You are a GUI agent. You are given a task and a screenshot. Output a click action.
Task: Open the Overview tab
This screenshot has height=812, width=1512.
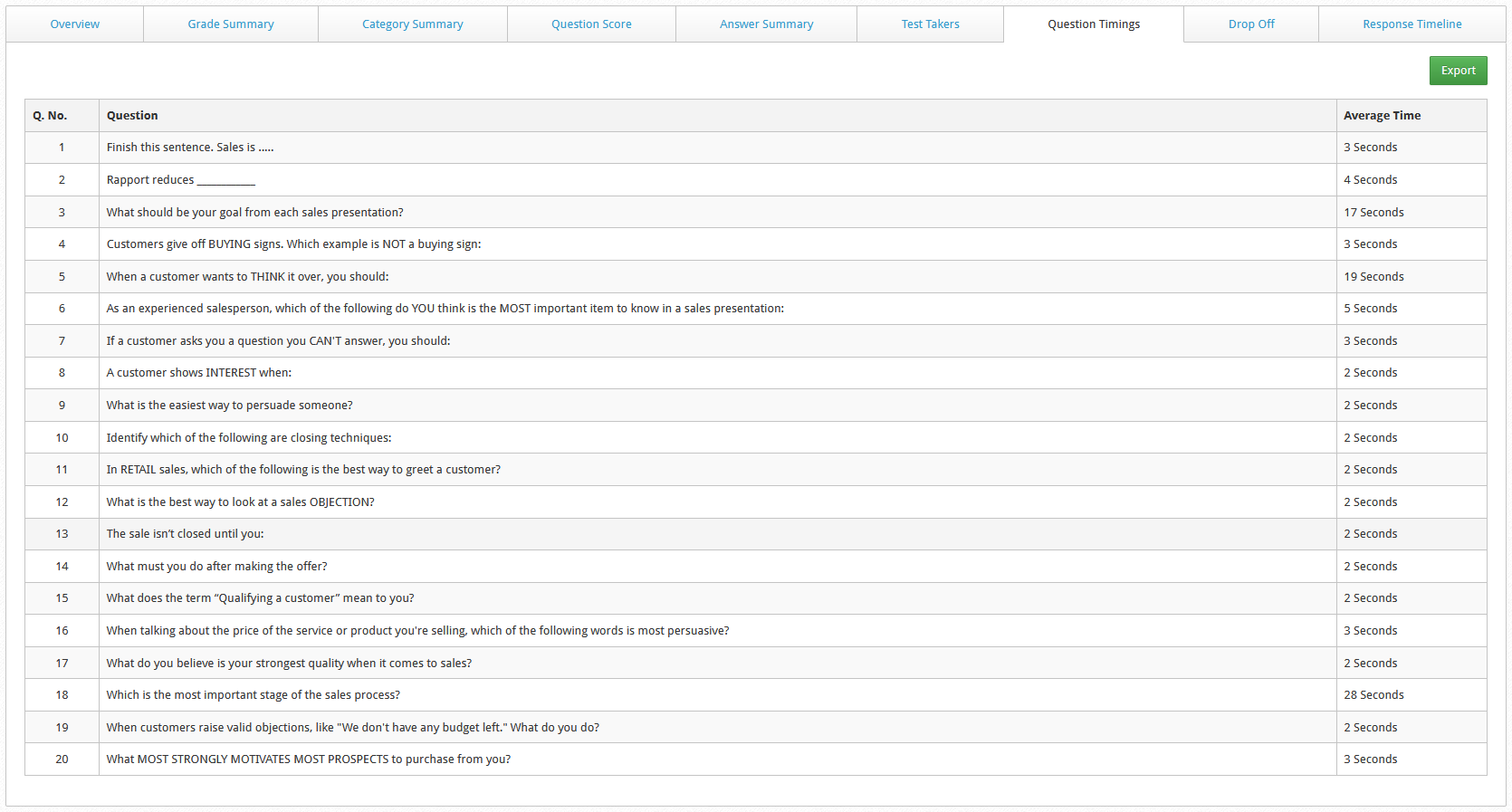[74, 24]
